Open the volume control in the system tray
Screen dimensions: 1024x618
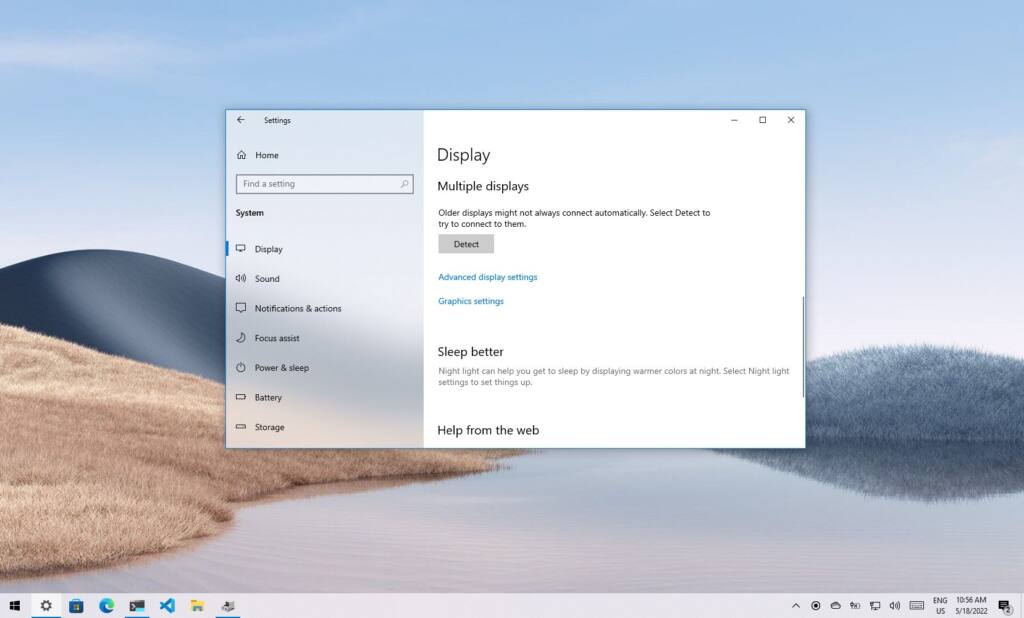896,605
